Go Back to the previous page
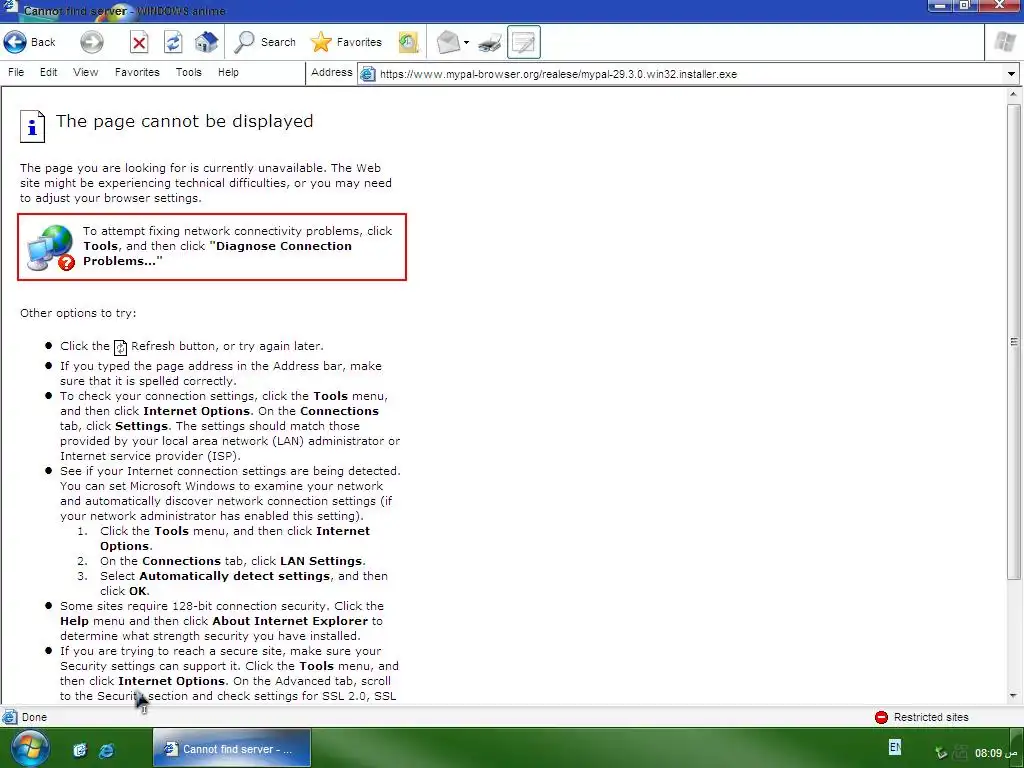Image resolution: width=1024 pixels, height=768 pixels. coord(30,42)
